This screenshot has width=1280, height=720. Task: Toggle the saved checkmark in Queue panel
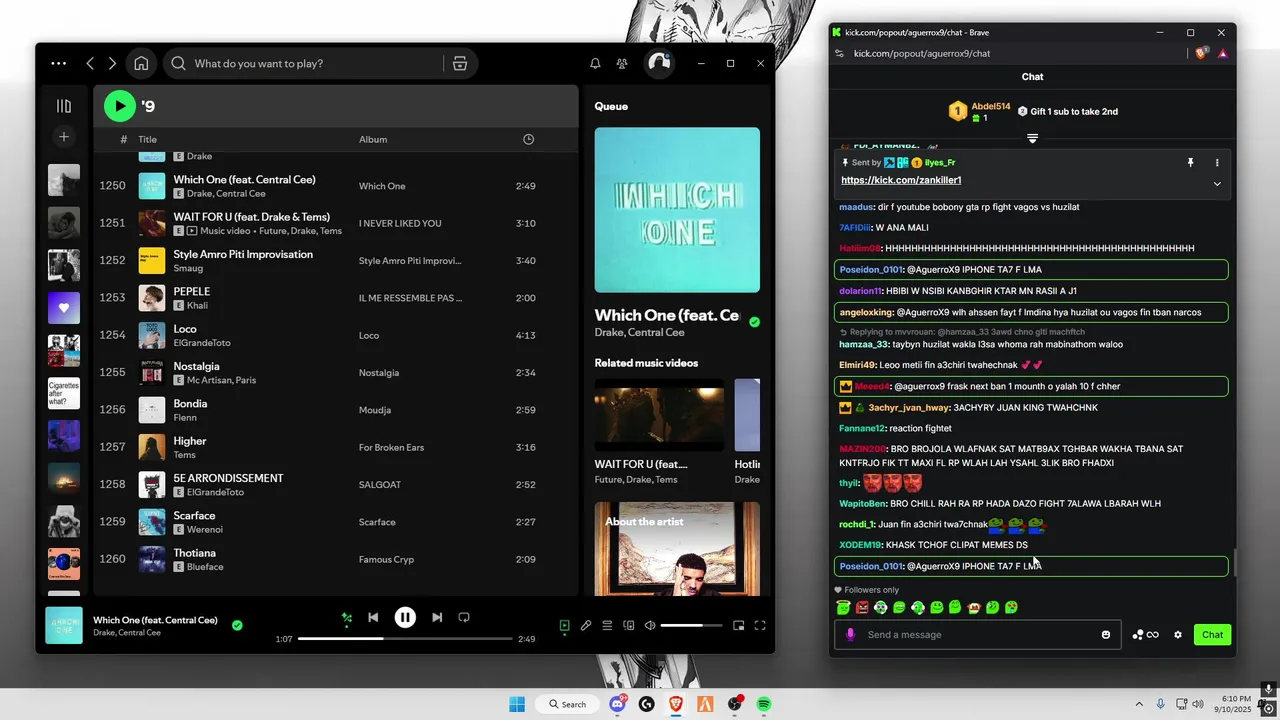(755, 322)
